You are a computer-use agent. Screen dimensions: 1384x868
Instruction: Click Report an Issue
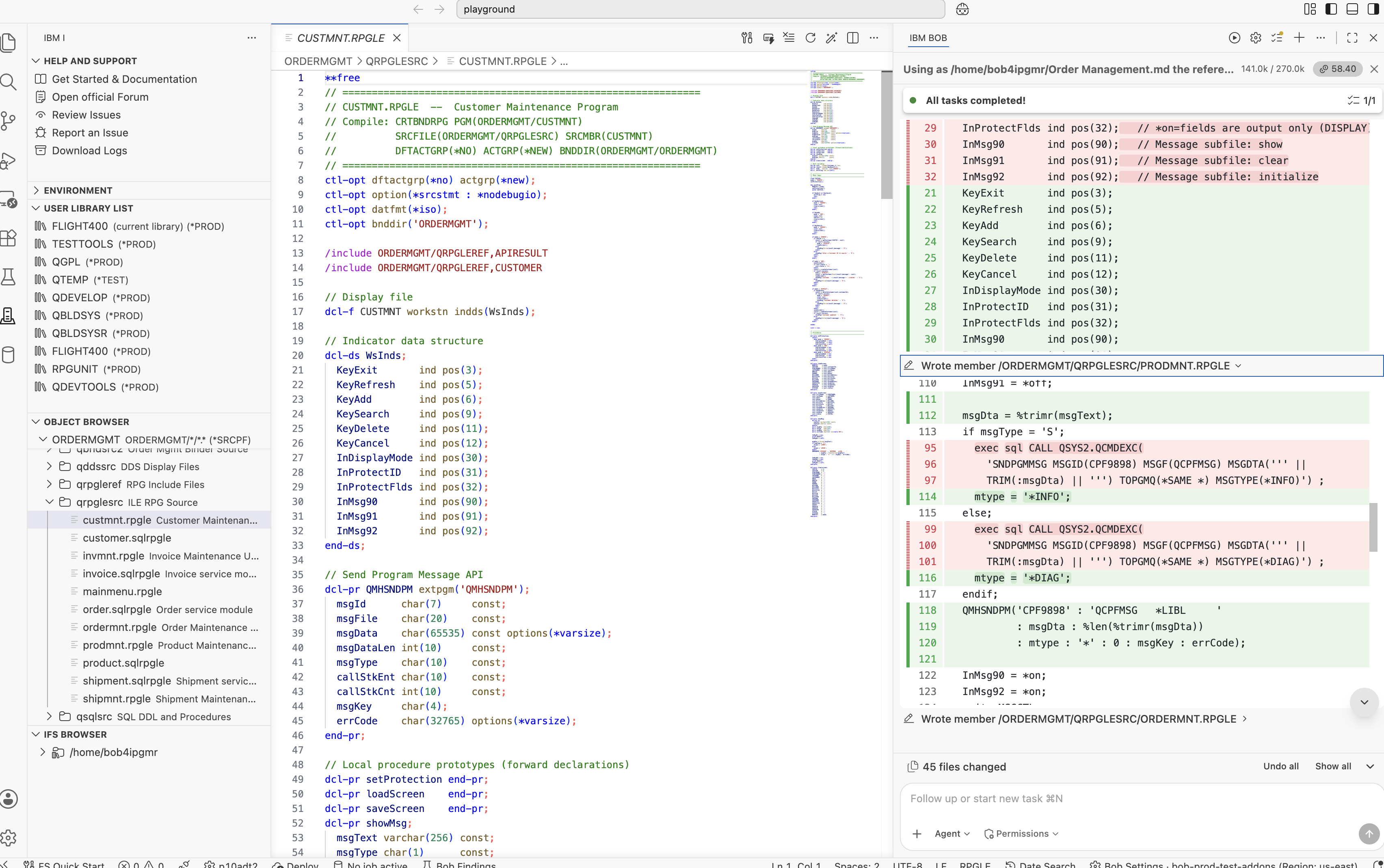(x=90, y=132)
